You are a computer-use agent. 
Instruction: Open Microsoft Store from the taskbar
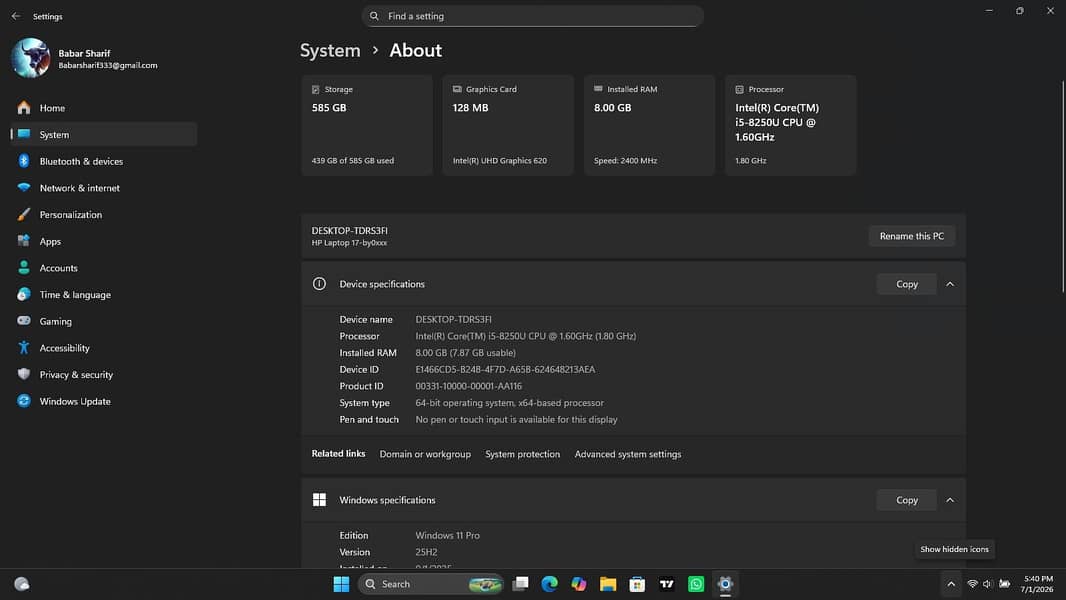(637, 584)
